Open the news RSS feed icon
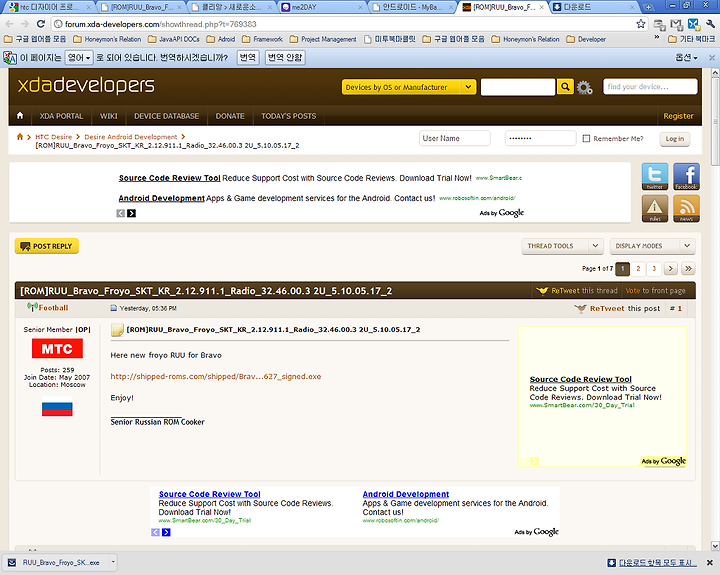The height and width of the screenshot is (575, 720). [x=686, y=209]
